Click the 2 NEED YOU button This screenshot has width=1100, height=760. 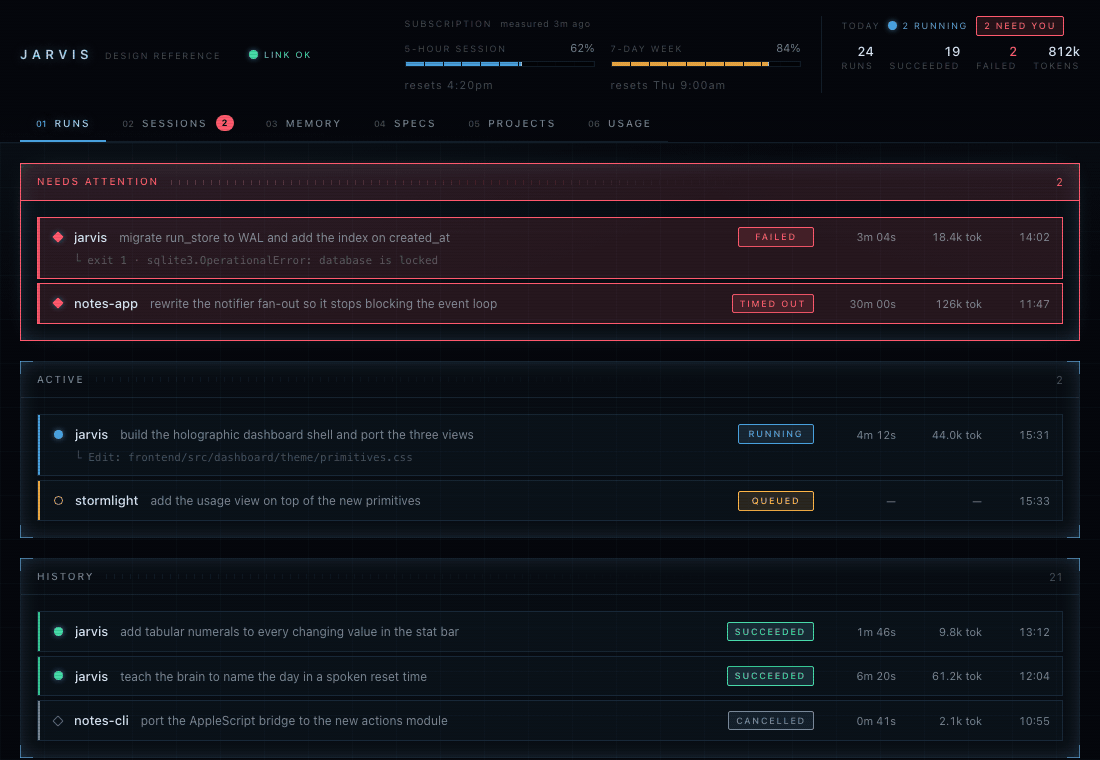[1019, 26]
